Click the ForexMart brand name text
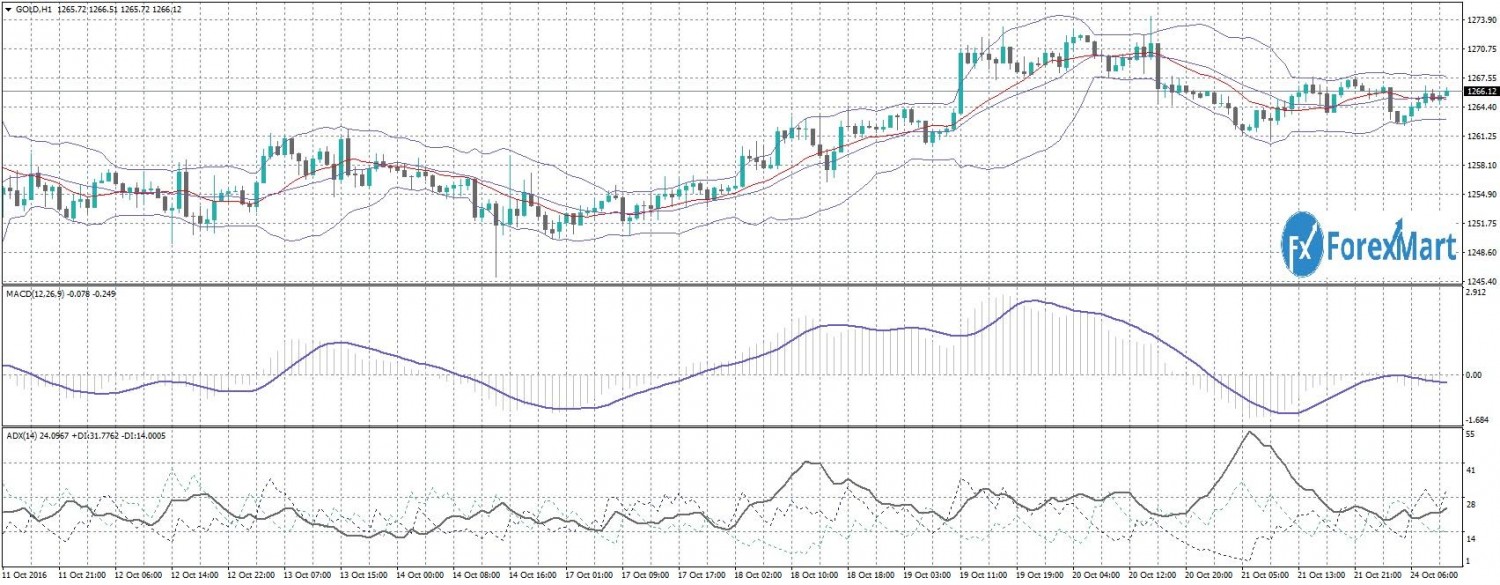1500x585 pixels. (x=1391, y=244)
